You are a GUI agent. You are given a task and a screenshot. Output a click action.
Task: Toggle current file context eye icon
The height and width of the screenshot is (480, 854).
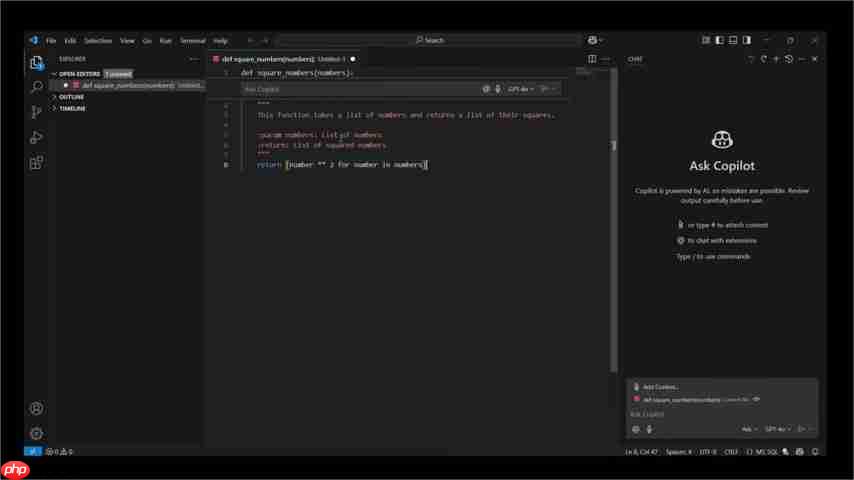tap(757, 399)
